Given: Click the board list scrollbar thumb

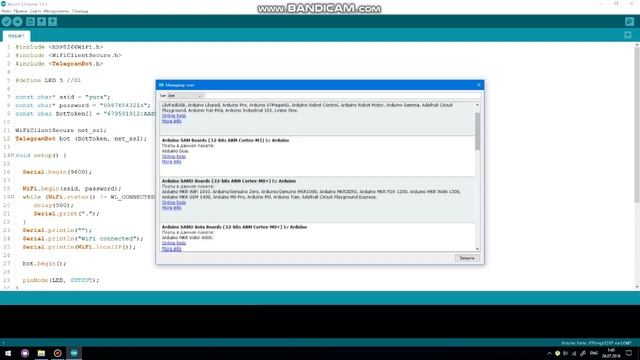Looking at the screenshot, I should [x=477, y=131].
